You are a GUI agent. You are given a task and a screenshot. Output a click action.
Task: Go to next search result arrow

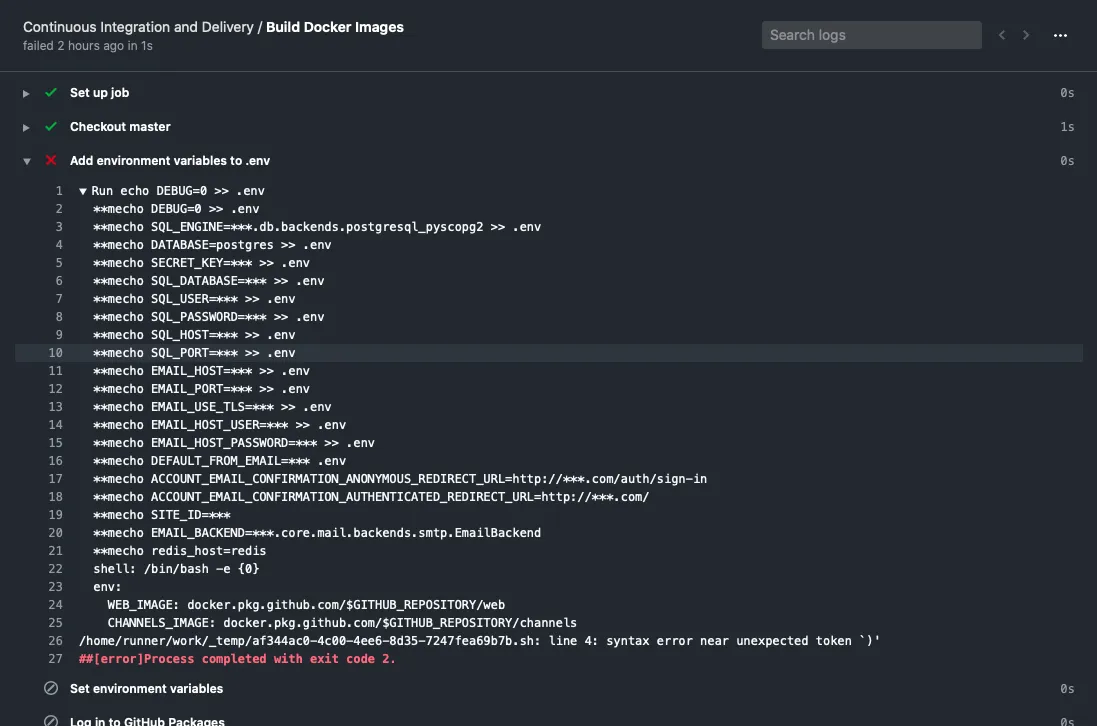(1026, 35)
